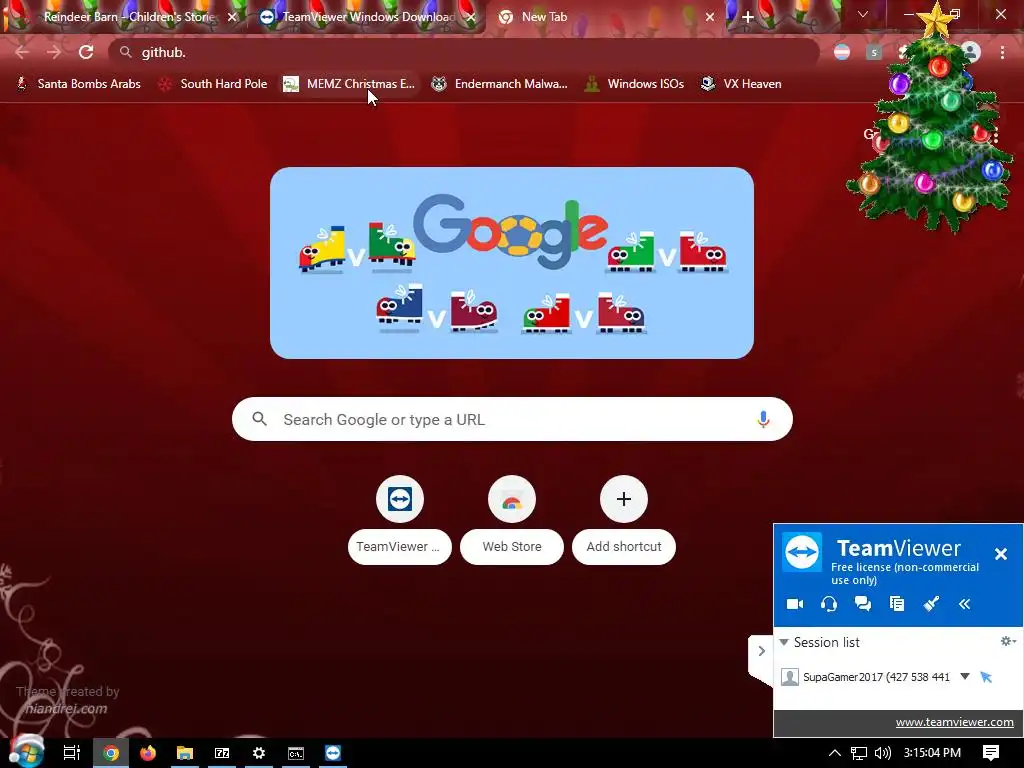The height and width of the screenshot is (768, 1024).
Task: Reload the current page
Action: tap(86, 52)
